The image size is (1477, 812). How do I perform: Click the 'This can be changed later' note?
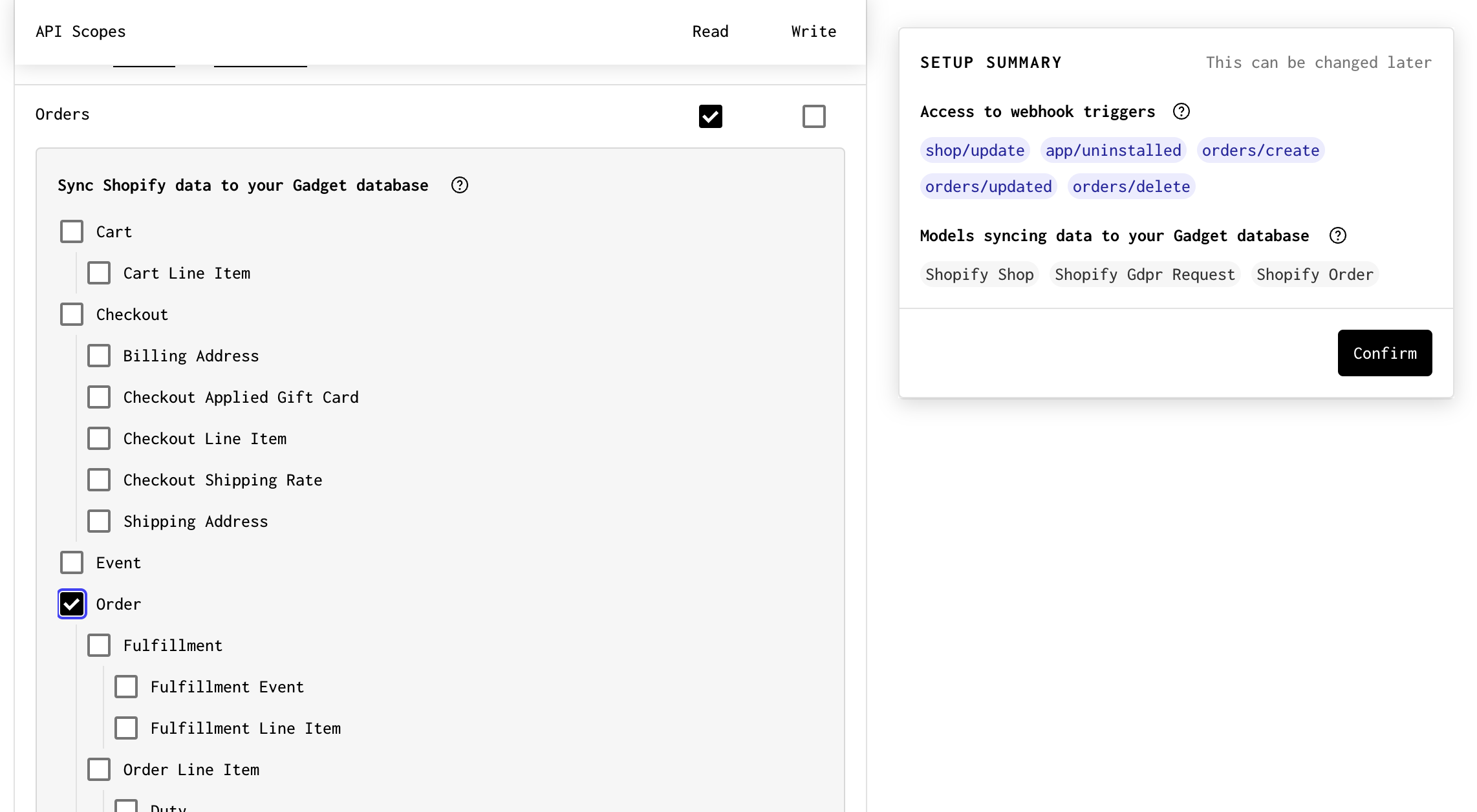click(x=1319, y=63)
